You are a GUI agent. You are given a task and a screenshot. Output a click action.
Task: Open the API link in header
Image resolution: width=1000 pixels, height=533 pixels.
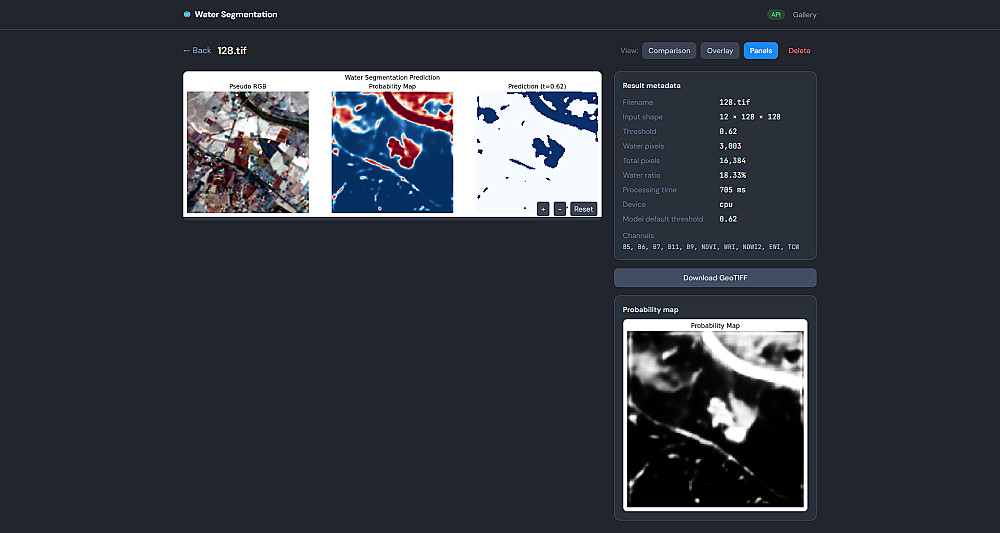coord(776,15)
